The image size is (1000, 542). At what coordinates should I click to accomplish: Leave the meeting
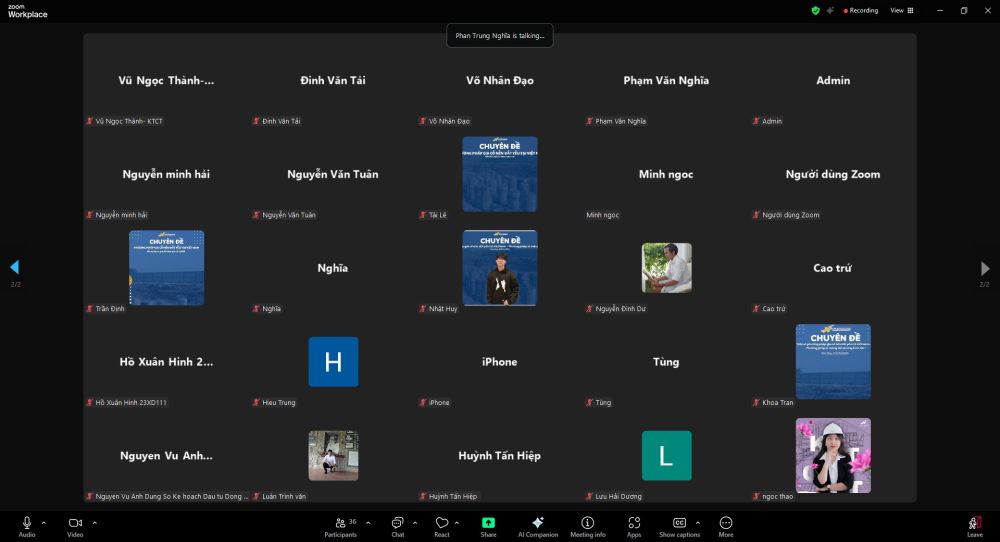click(974, 524)
